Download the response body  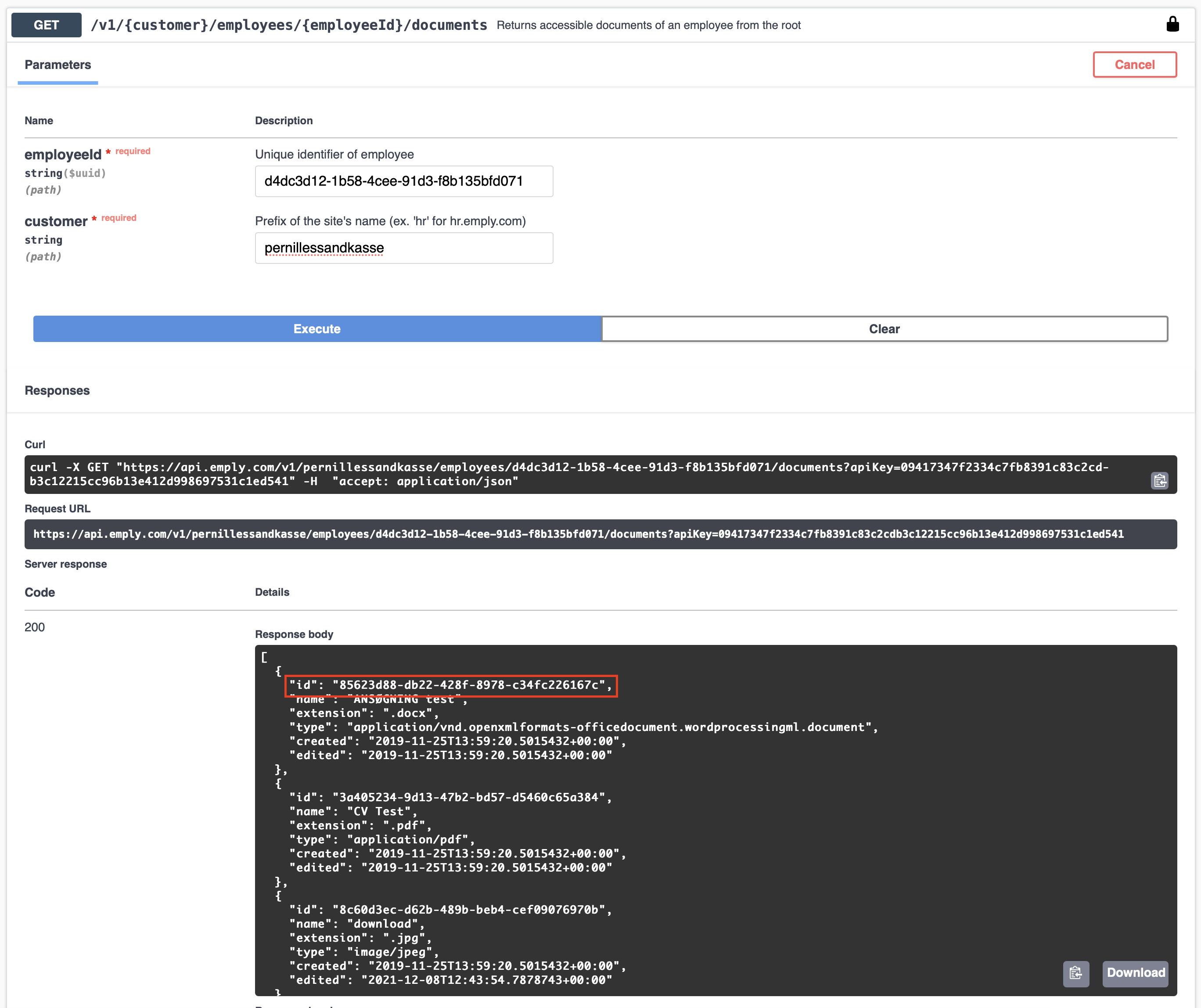point(1135,973)
